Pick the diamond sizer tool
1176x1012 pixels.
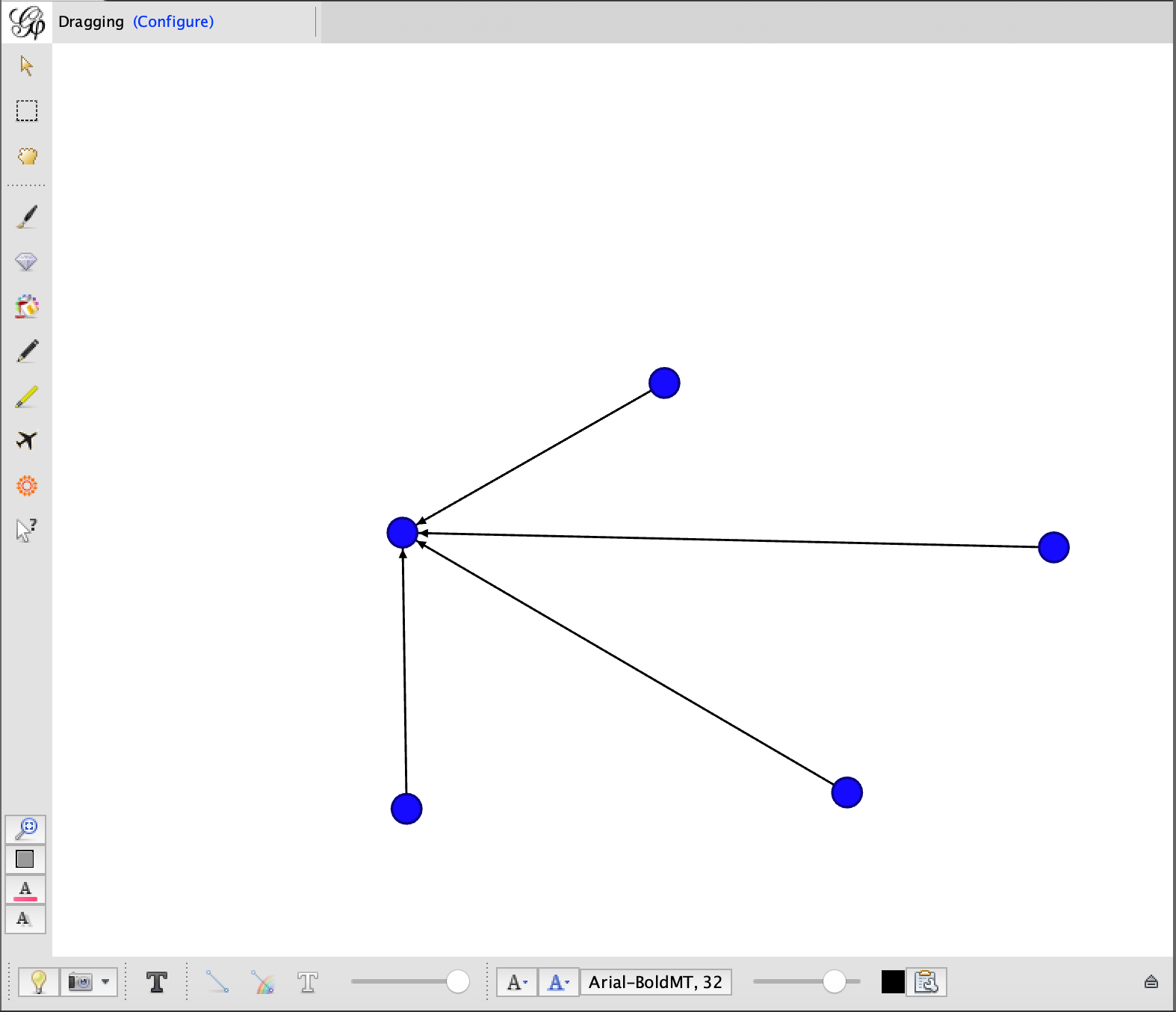(26, 262)
